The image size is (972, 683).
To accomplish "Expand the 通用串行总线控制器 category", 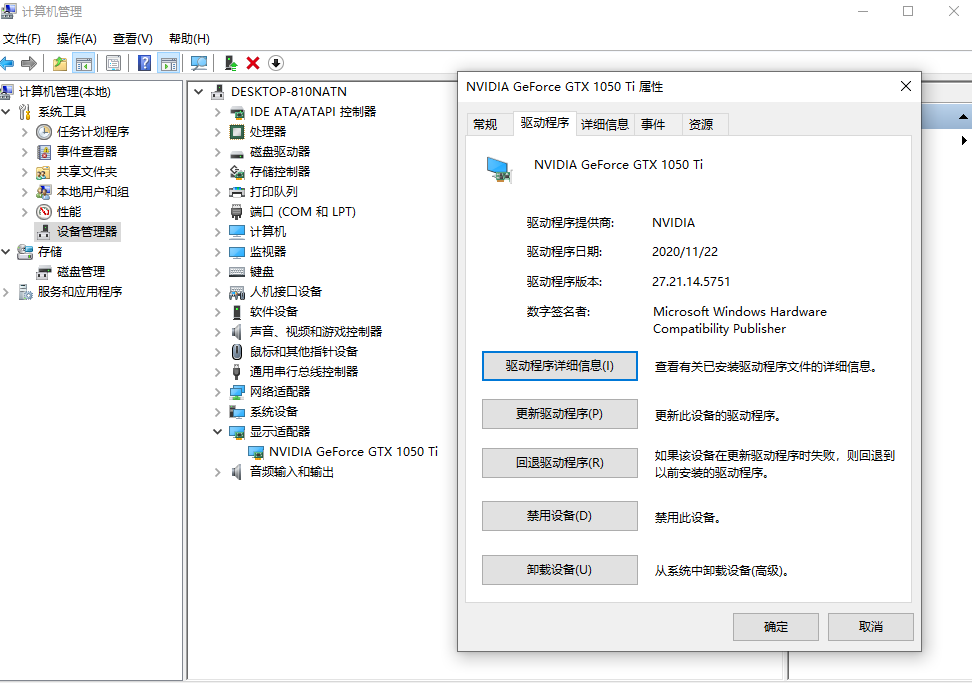I will [x=218, y=372].
